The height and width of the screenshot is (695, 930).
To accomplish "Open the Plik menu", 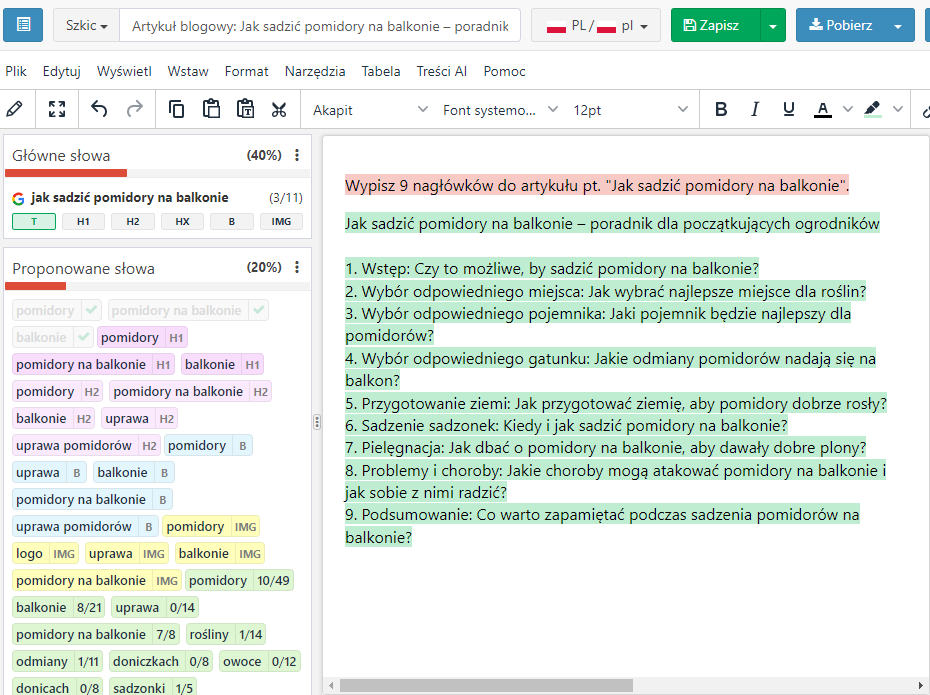I will [x=16, y=71].
